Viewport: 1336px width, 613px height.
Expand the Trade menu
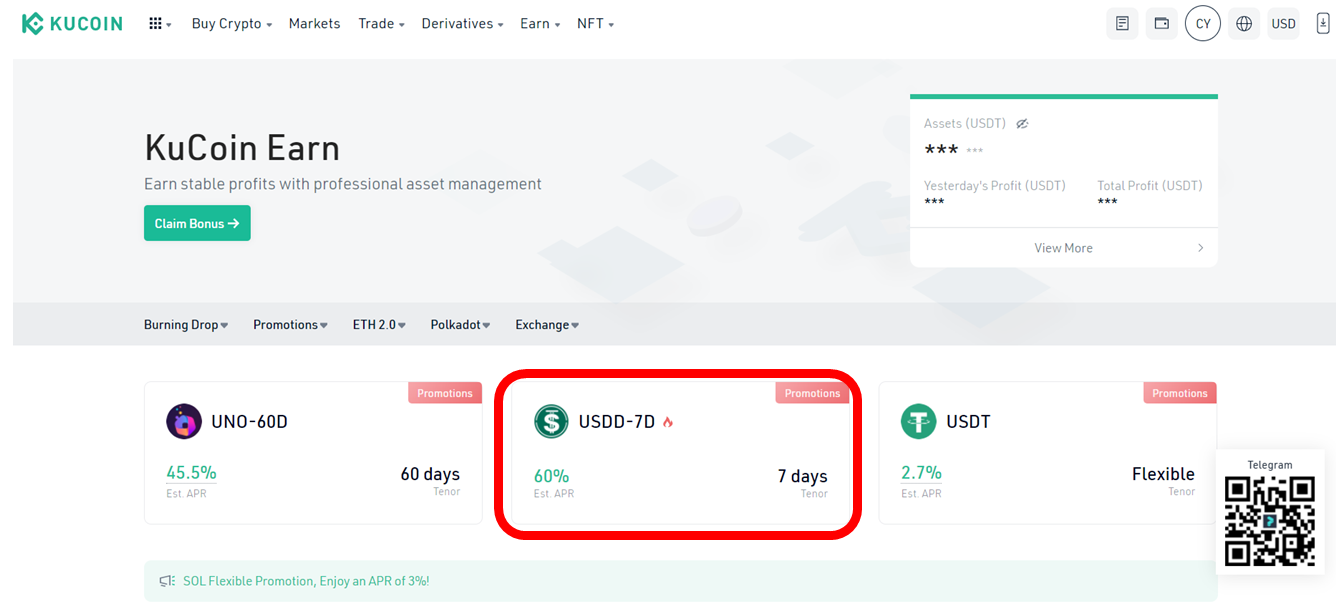click(381, 23)
